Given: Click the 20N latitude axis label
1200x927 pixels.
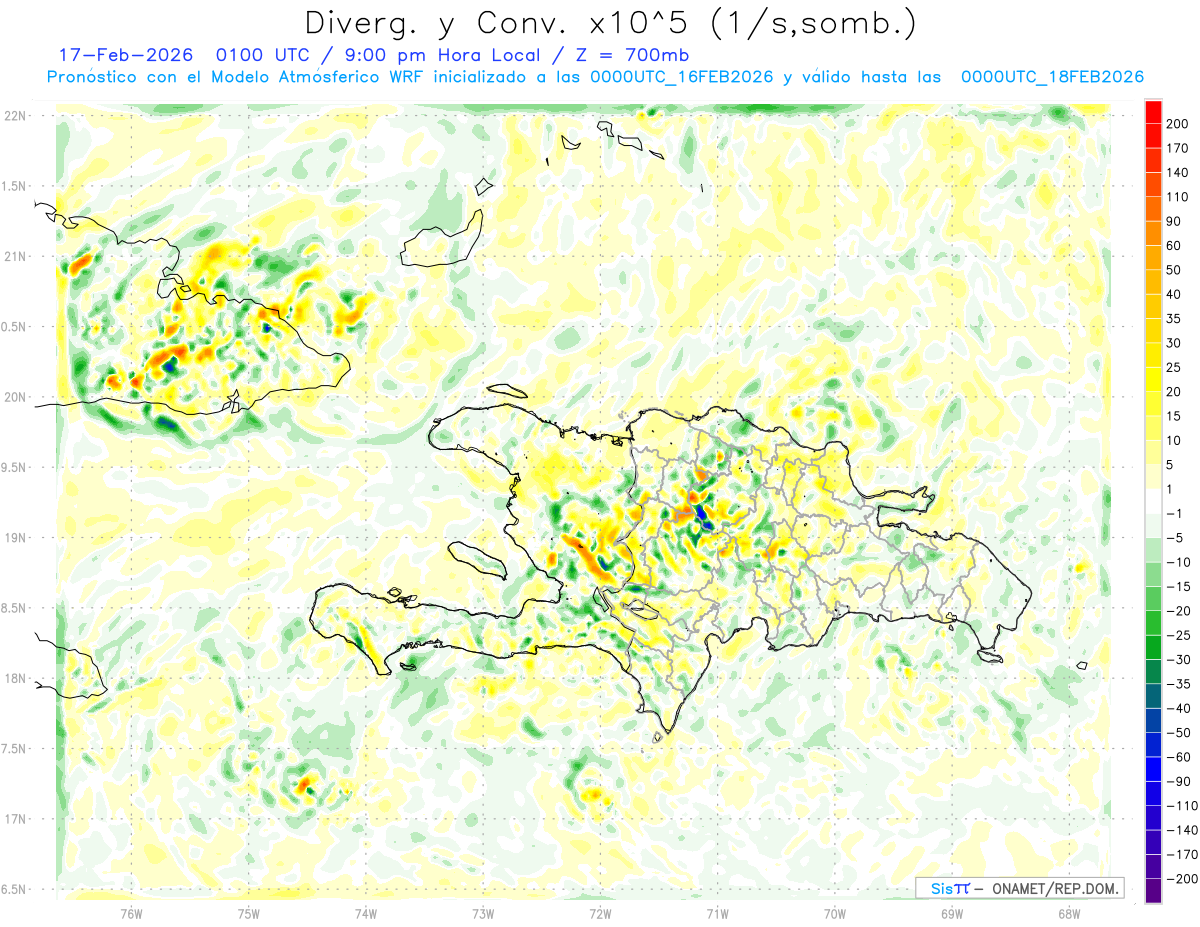Looking at the screenshot, I should [x=16, y=397].
